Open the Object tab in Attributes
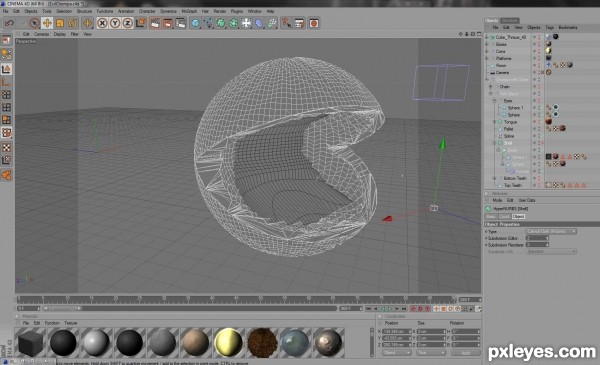Viewport: 600px width, 365px height. click(x=518, y=217)
